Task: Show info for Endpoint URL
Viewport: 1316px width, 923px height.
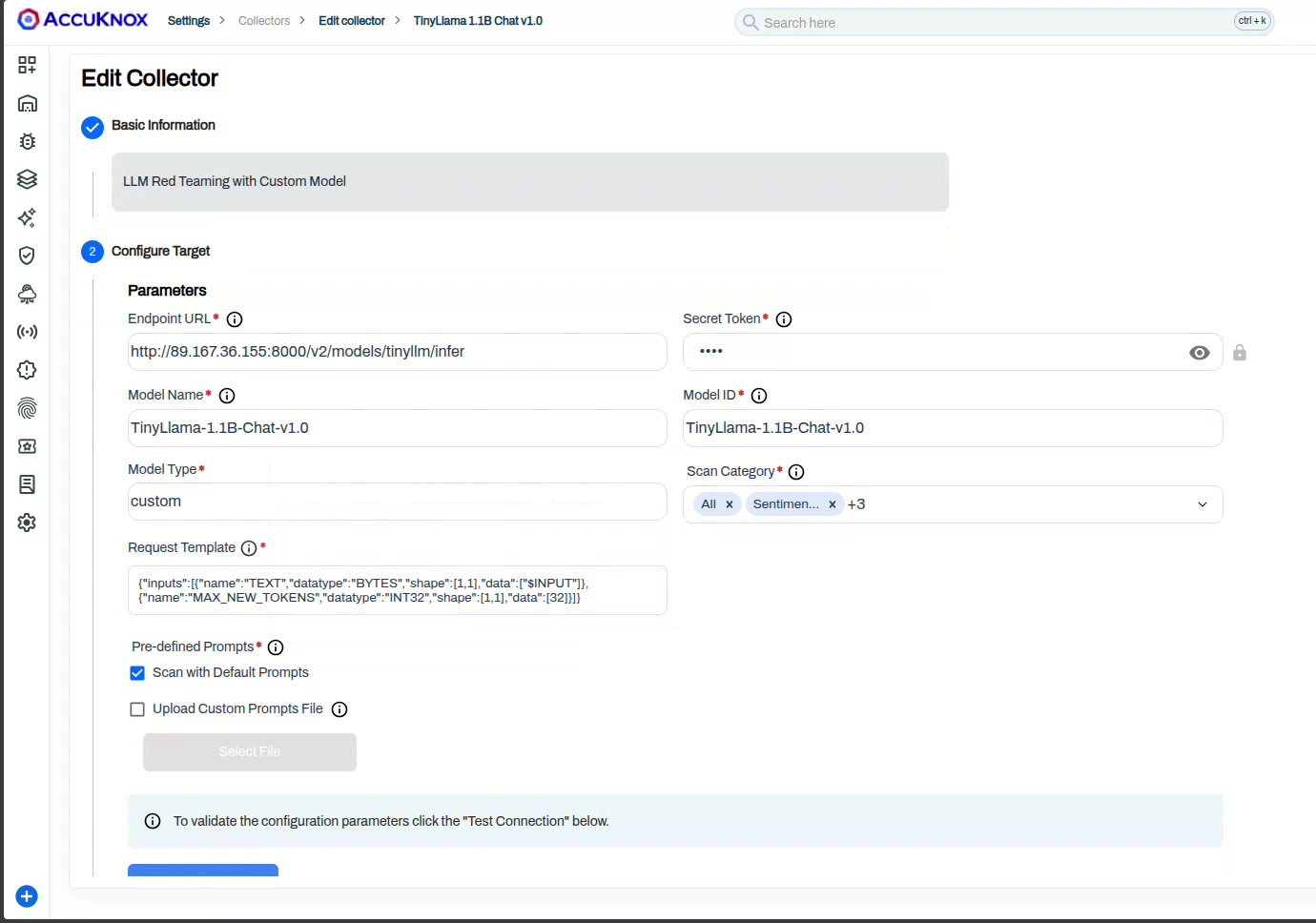Action: [235, 319]
